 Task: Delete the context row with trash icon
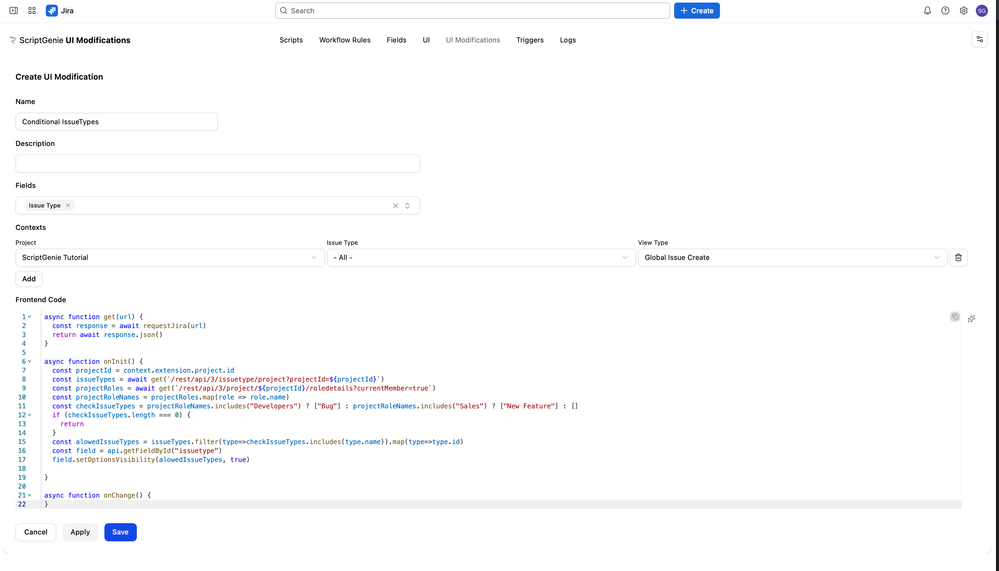tap(958, 257)
